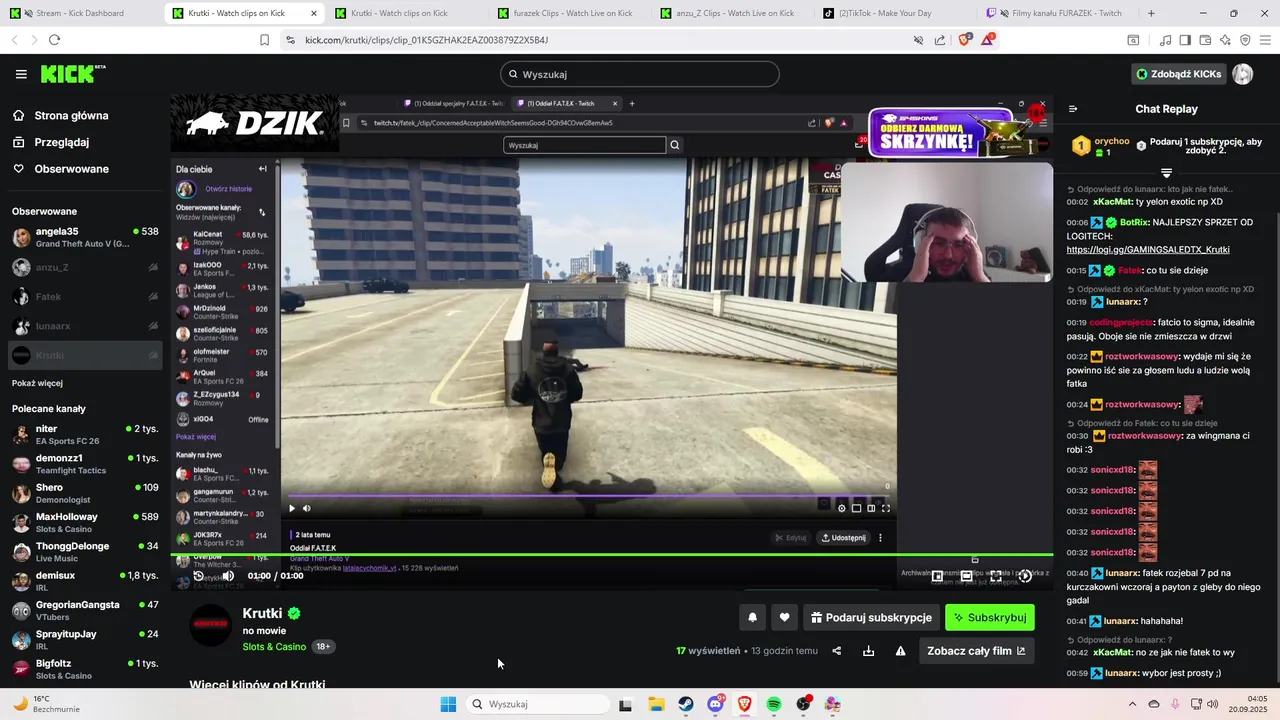Click the Brave Shields lion icon

coord(965,40)
